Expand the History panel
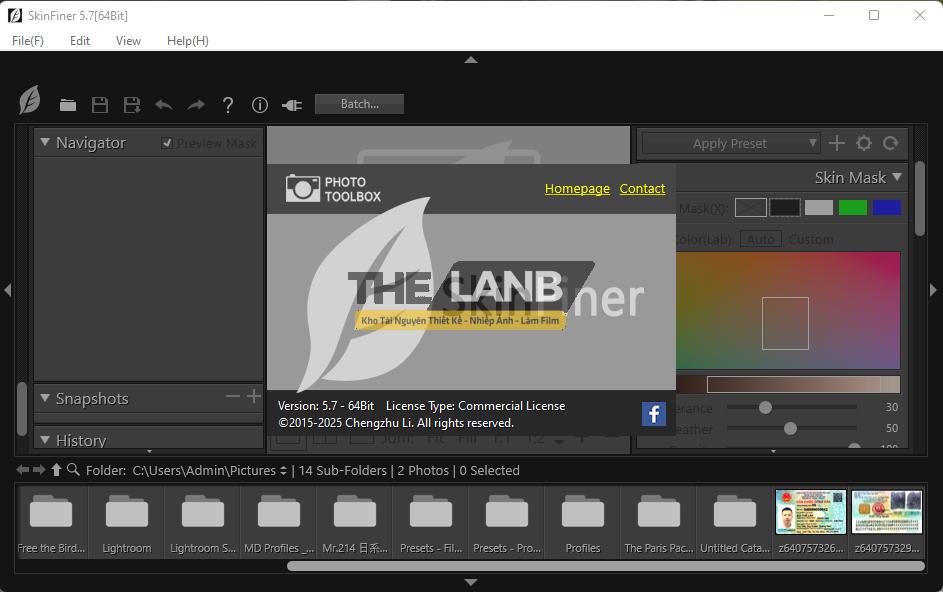 pos(45,440)
